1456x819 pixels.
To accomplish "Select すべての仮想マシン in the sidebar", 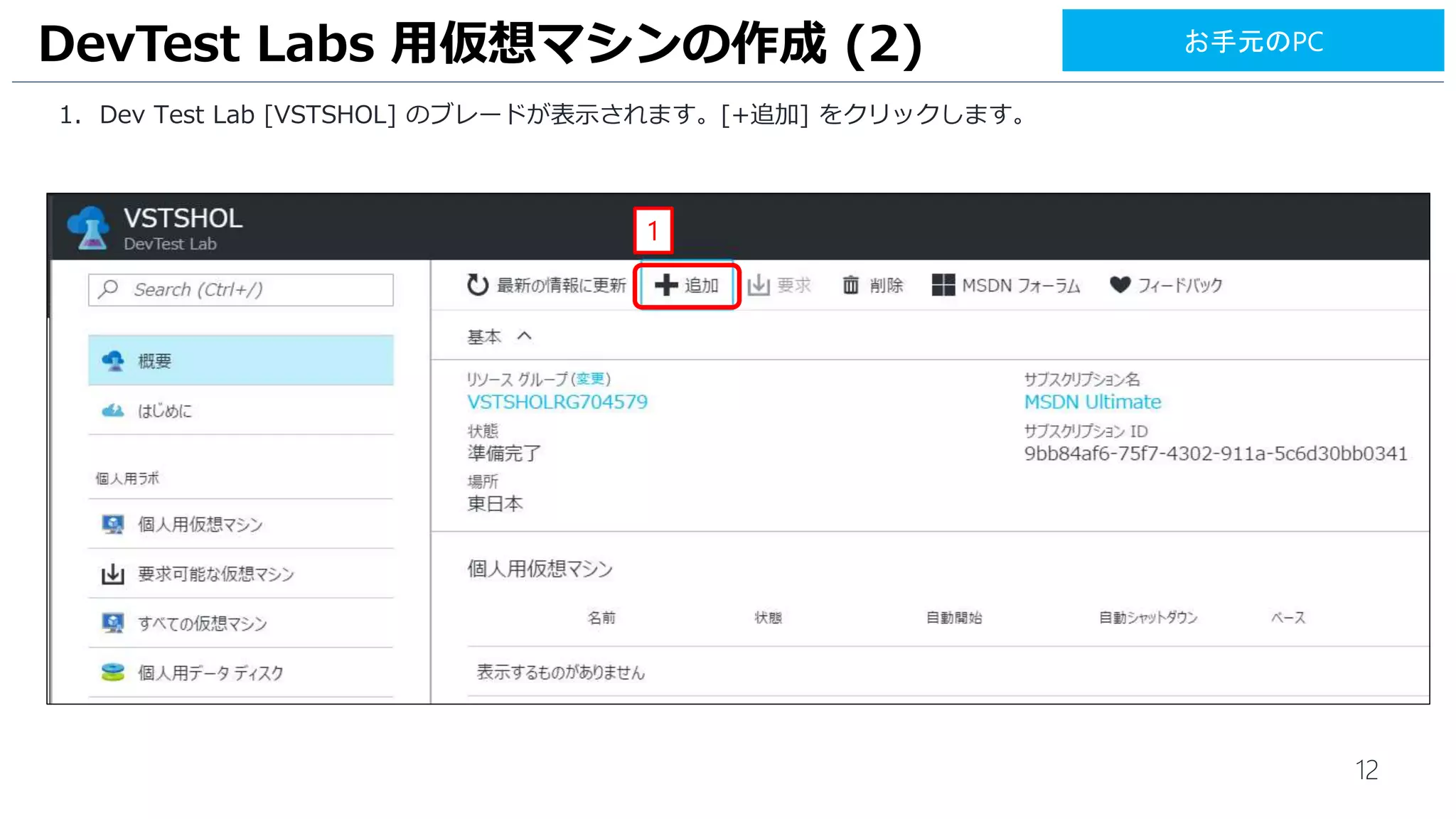I will point(241,623).
